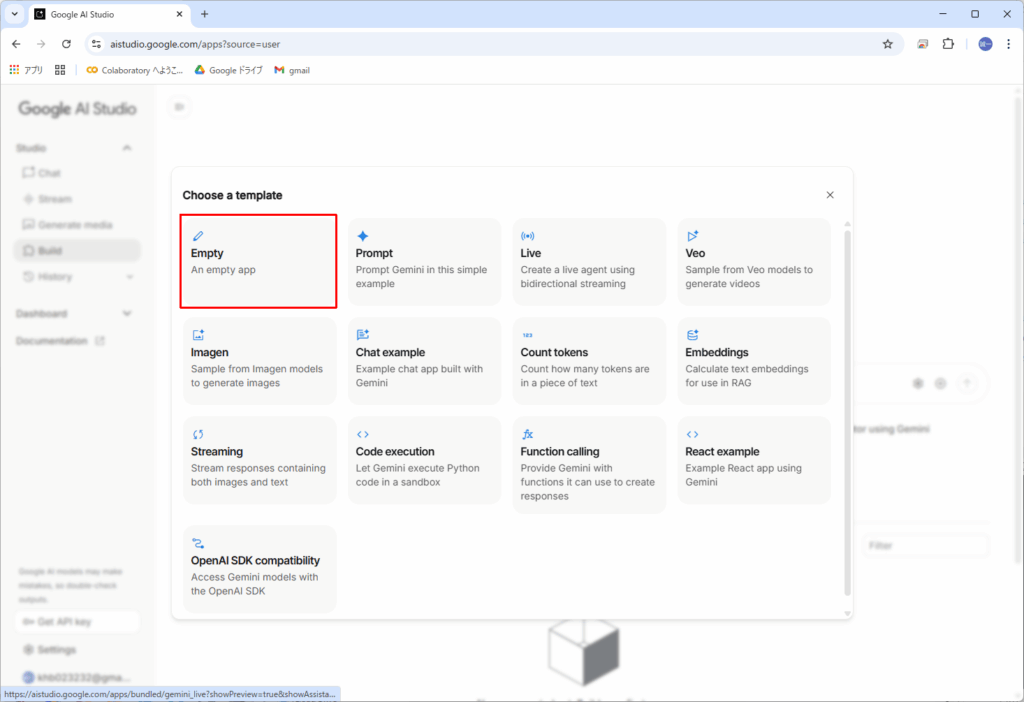Reload the current page
Screen dimensions: 1024x702
pyautogui.click(x=66, y=44)
